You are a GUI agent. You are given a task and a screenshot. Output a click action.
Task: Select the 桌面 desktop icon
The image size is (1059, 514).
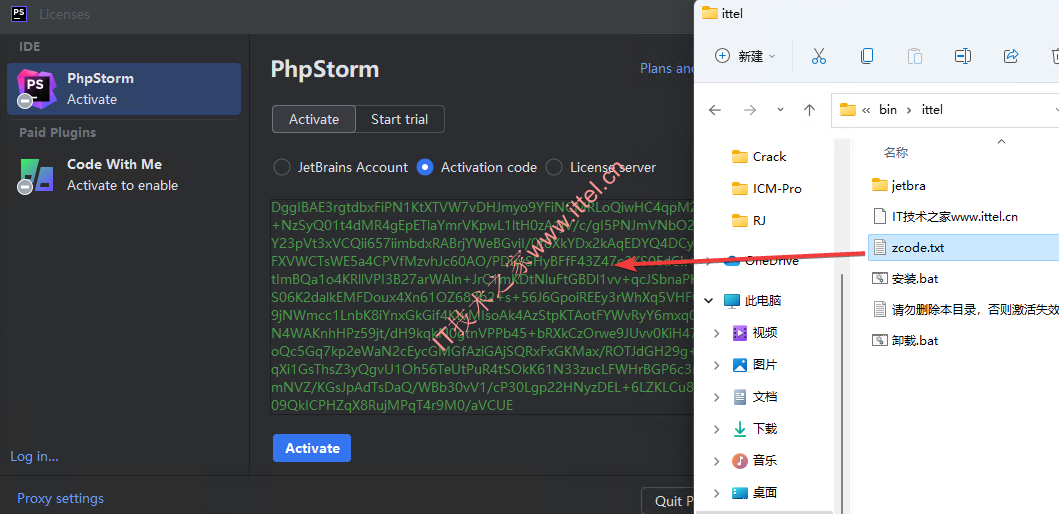tap(740, 492)
